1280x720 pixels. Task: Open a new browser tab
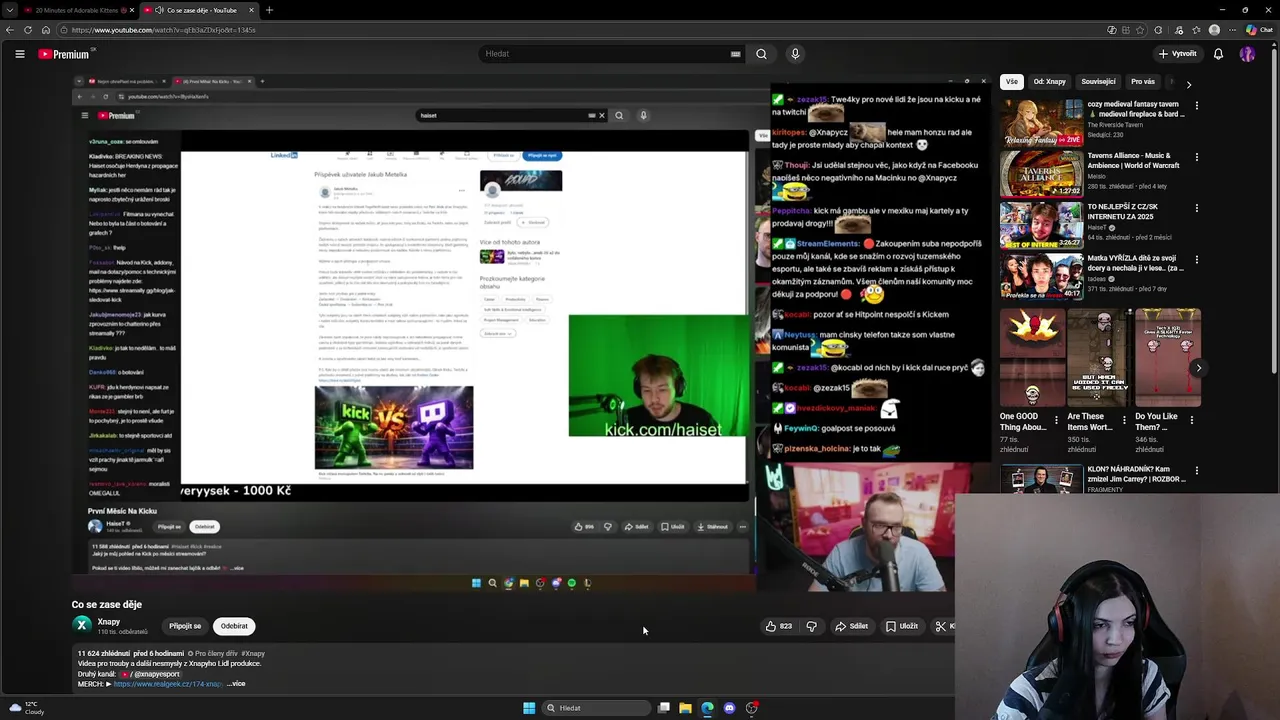(269, 10)
